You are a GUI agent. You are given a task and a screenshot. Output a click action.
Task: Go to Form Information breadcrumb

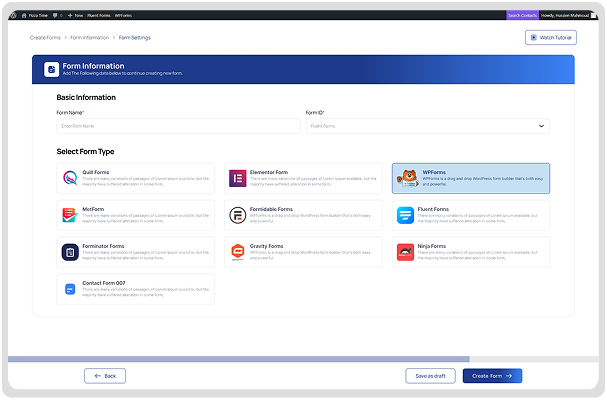(x=89, y=38)
